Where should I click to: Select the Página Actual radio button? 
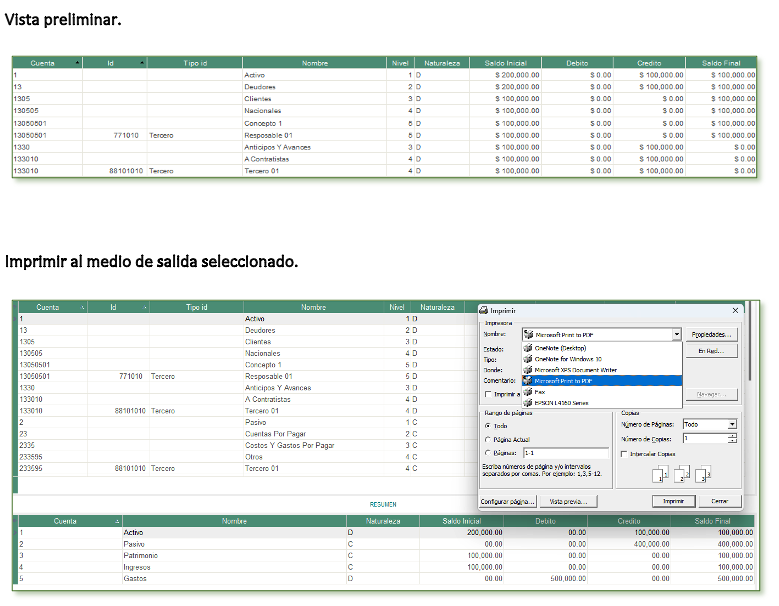pos(486,439)
